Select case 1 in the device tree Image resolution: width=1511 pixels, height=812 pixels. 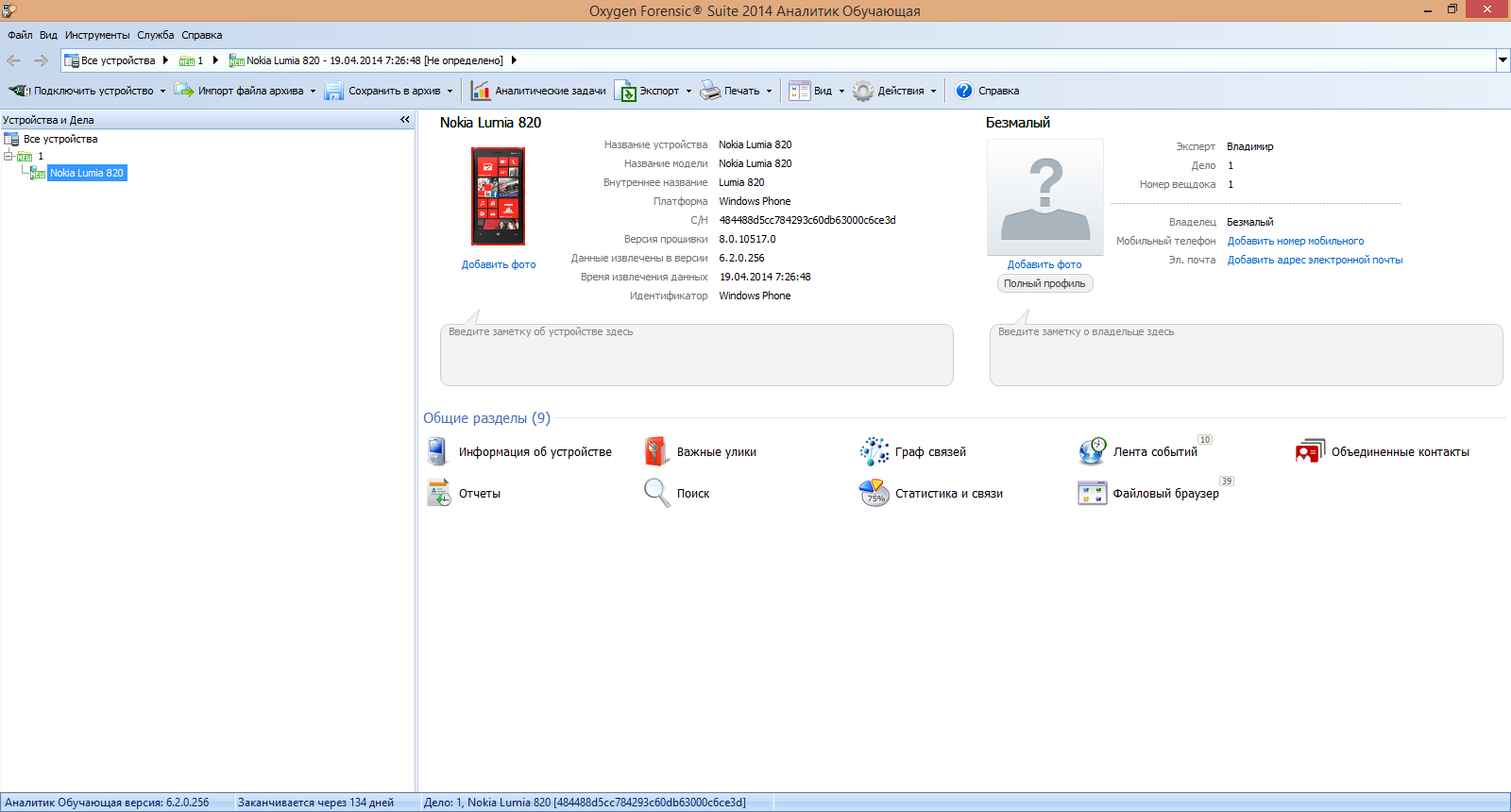tap(41, 156)
